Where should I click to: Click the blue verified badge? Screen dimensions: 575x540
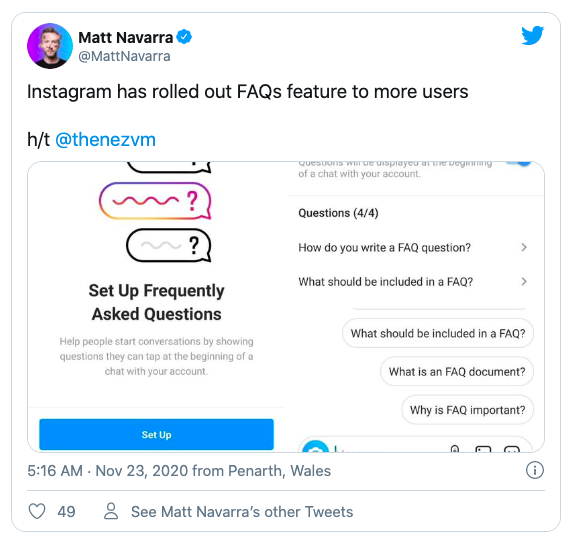coord(184,37)
